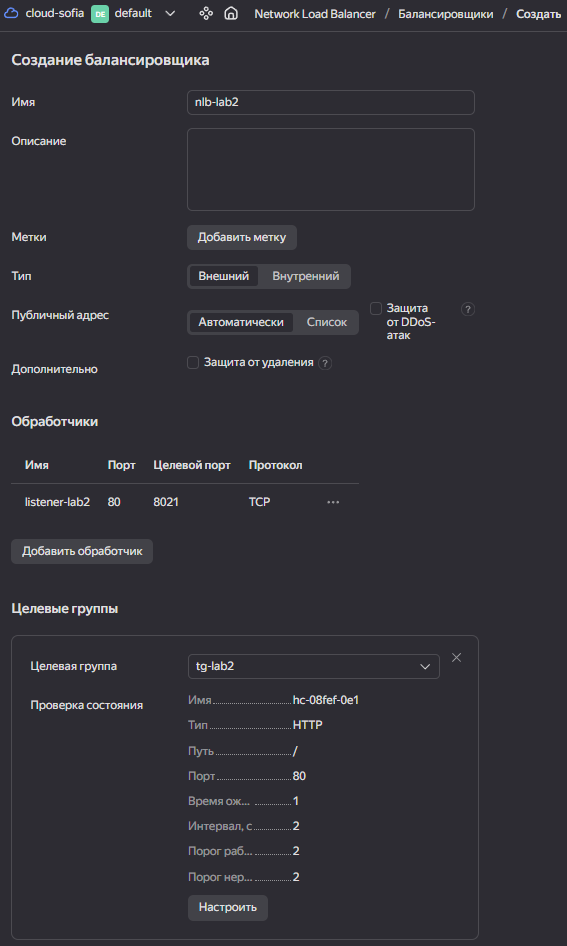Go to Балансировщики breadcrumb

(x=445, y=14)
